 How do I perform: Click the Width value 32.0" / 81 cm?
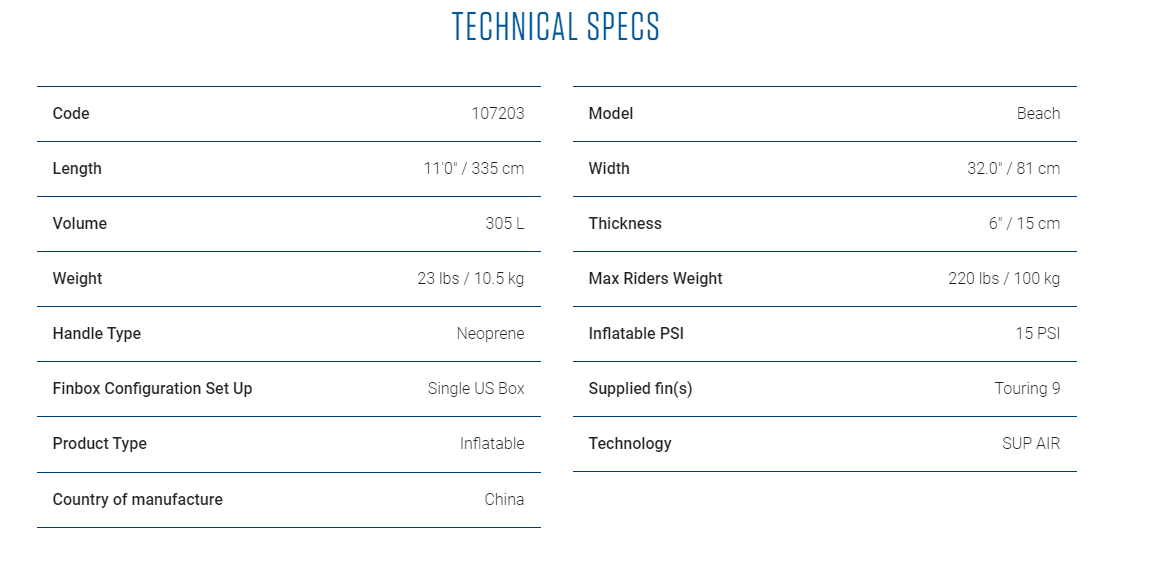click(x=1013, y=169)
